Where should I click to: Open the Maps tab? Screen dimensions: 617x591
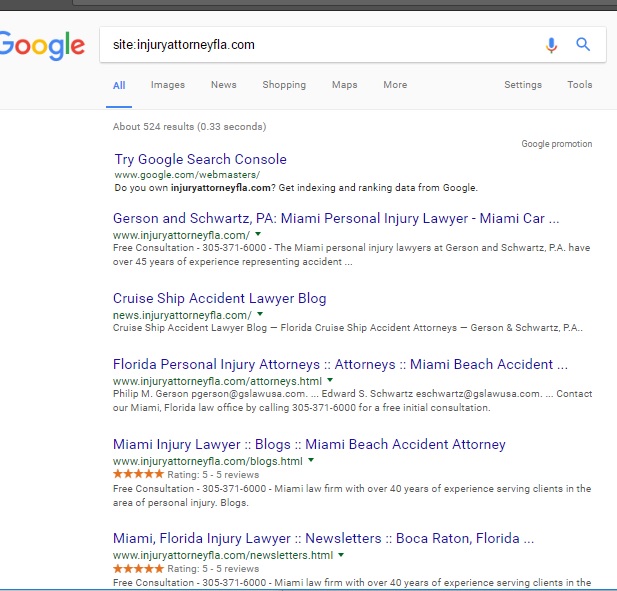tap(344, 85)
